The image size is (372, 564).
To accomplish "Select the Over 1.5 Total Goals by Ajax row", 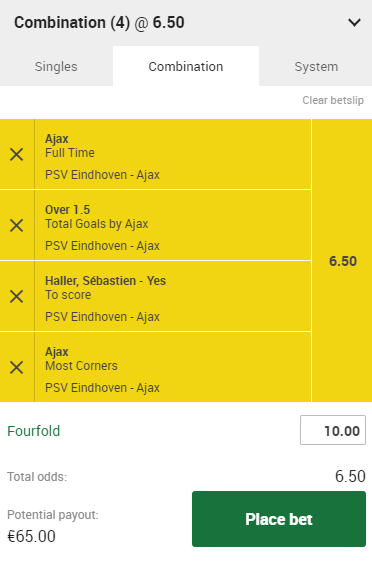I will tap(173, 226).
